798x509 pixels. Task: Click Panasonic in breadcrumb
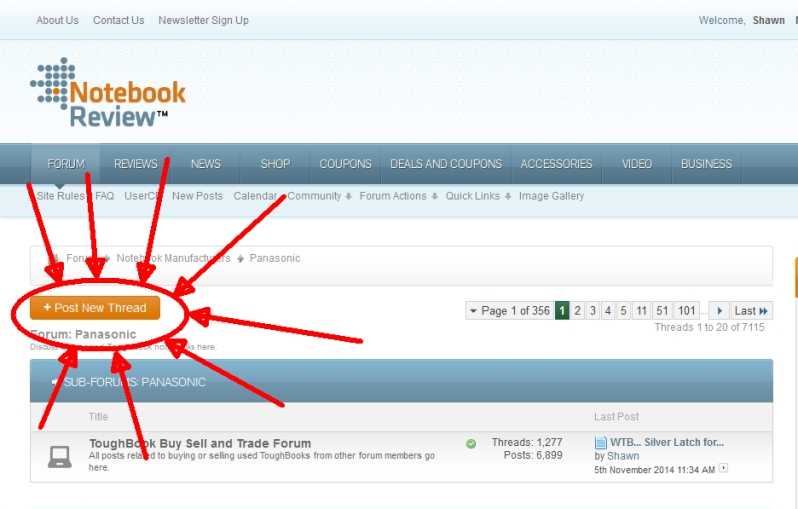275,258
